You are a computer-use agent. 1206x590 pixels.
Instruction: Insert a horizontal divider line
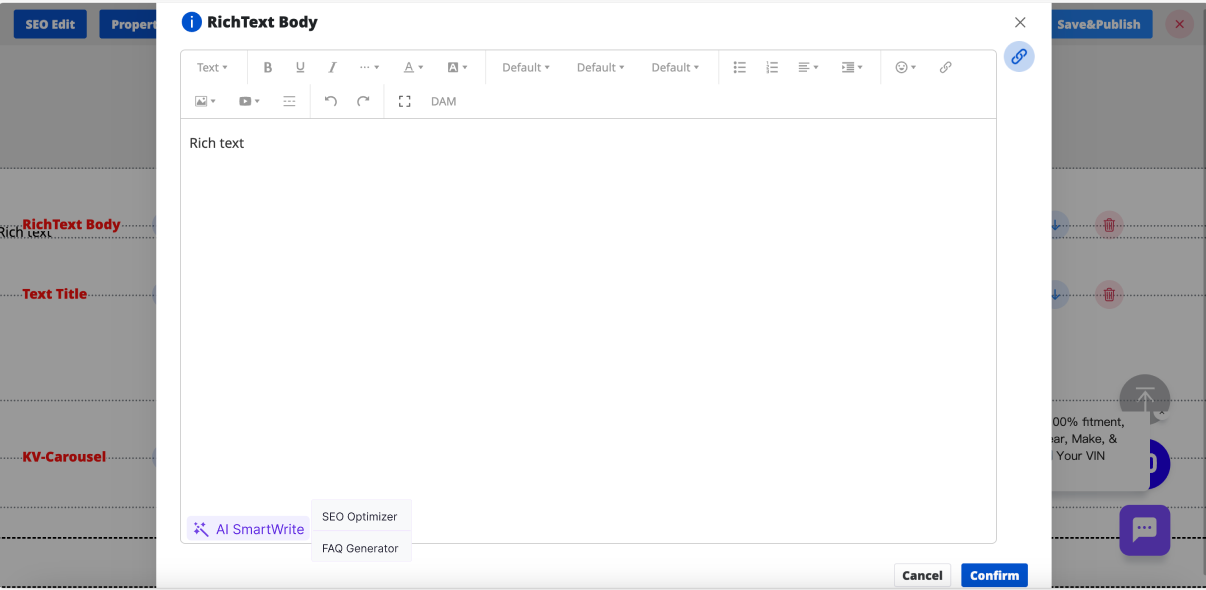tap(289, 102)
